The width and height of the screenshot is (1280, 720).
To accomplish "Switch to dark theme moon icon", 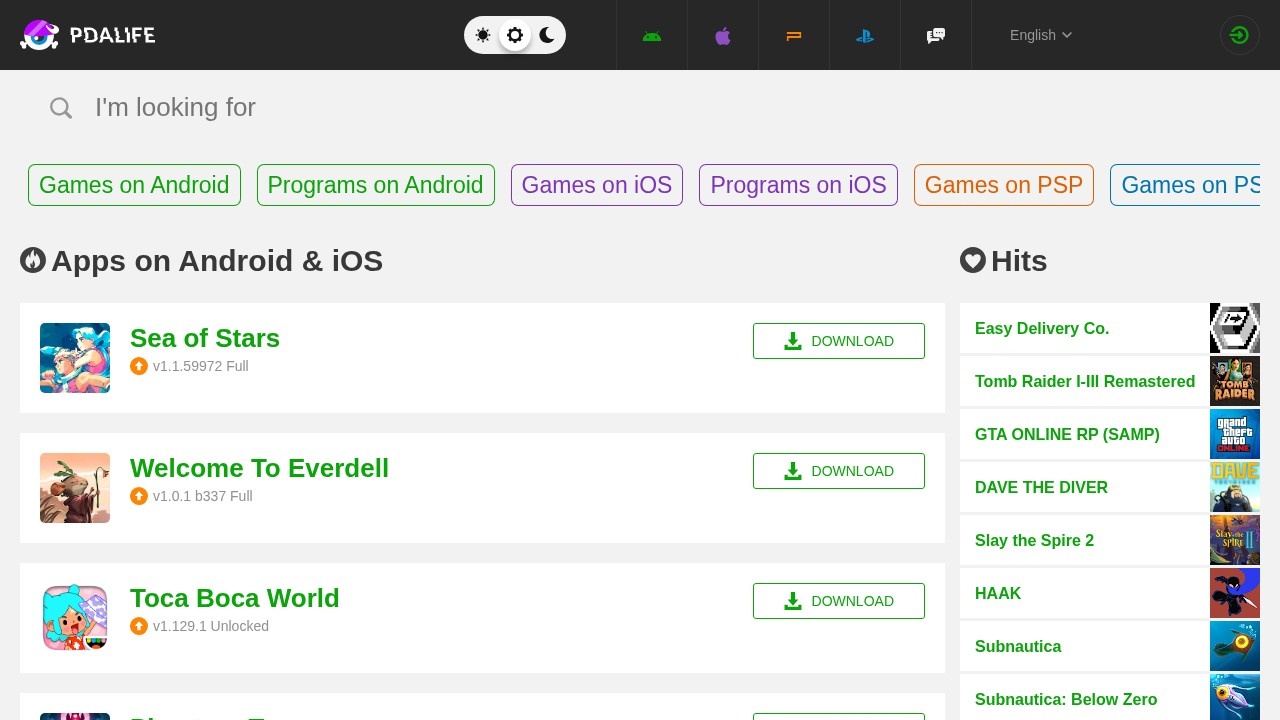I will (x=547, y=35).
